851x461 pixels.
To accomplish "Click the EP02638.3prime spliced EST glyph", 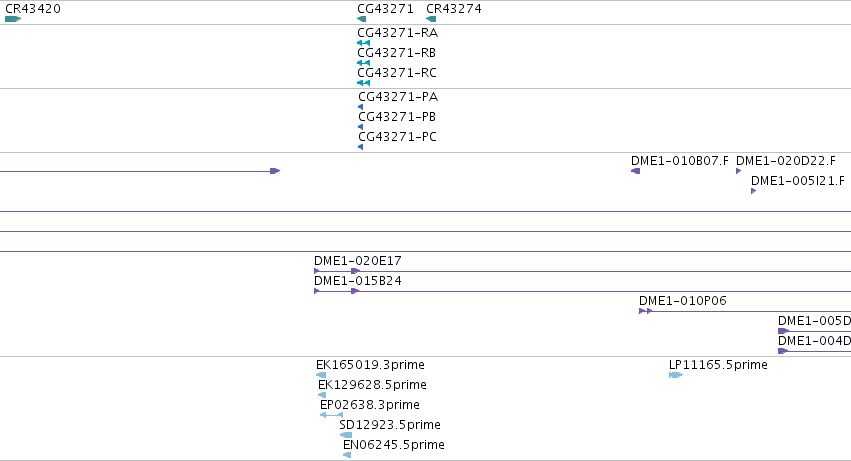I will [332, 415].
